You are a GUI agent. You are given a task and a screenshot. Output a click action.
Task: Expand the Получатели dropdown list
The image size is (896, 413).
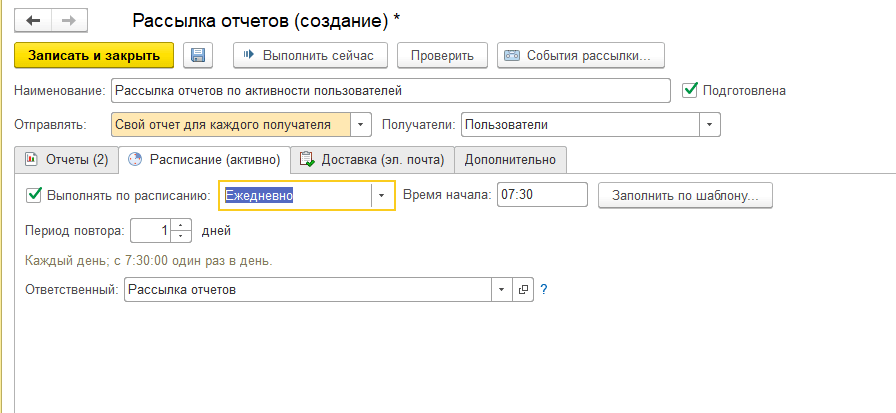tap(710, 125)
